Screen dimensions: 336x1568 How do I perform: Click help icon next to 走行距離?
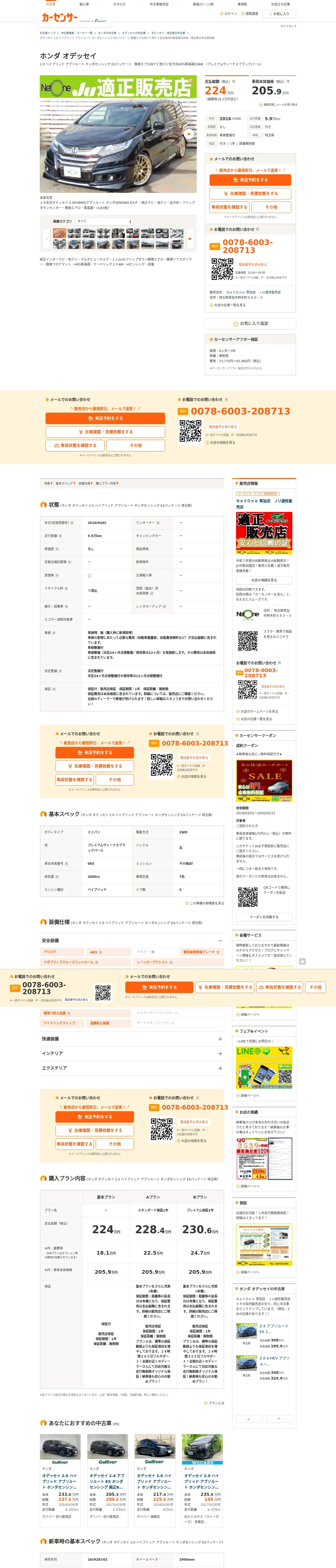[x=60, y=536]
